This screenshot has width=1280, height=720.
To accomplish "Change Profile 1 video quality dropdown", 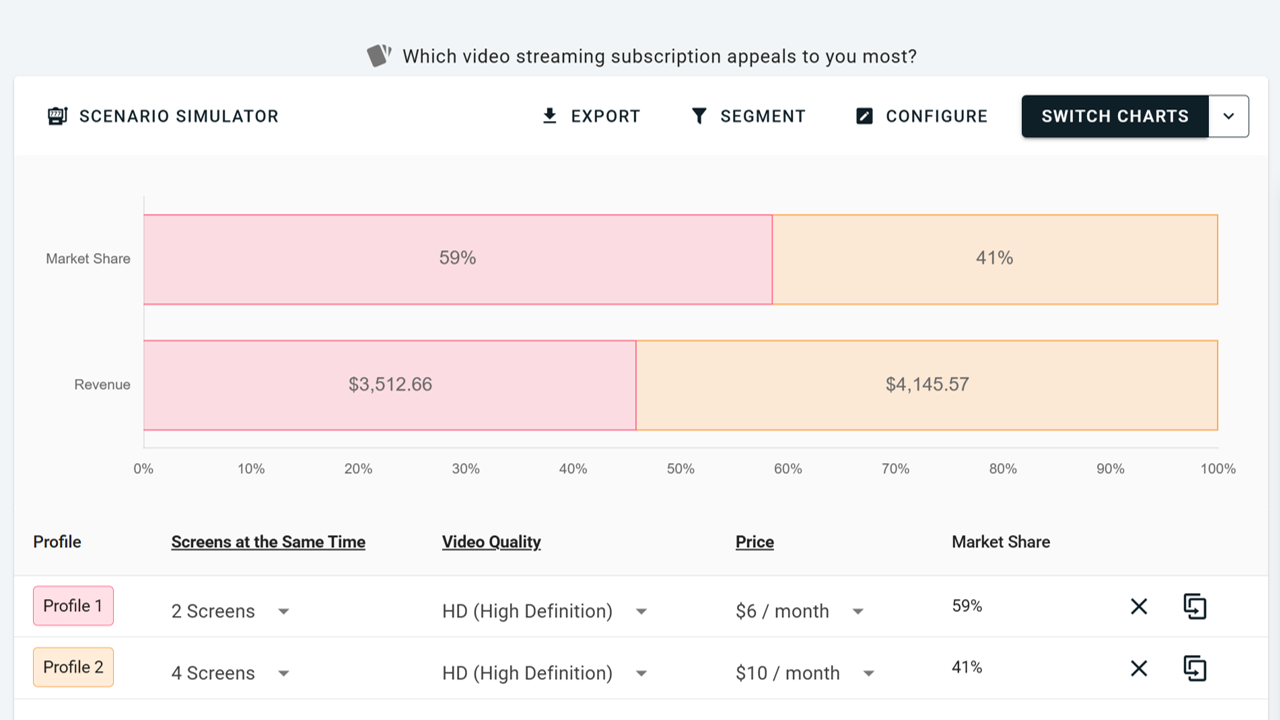I will [x=641, y=611].
